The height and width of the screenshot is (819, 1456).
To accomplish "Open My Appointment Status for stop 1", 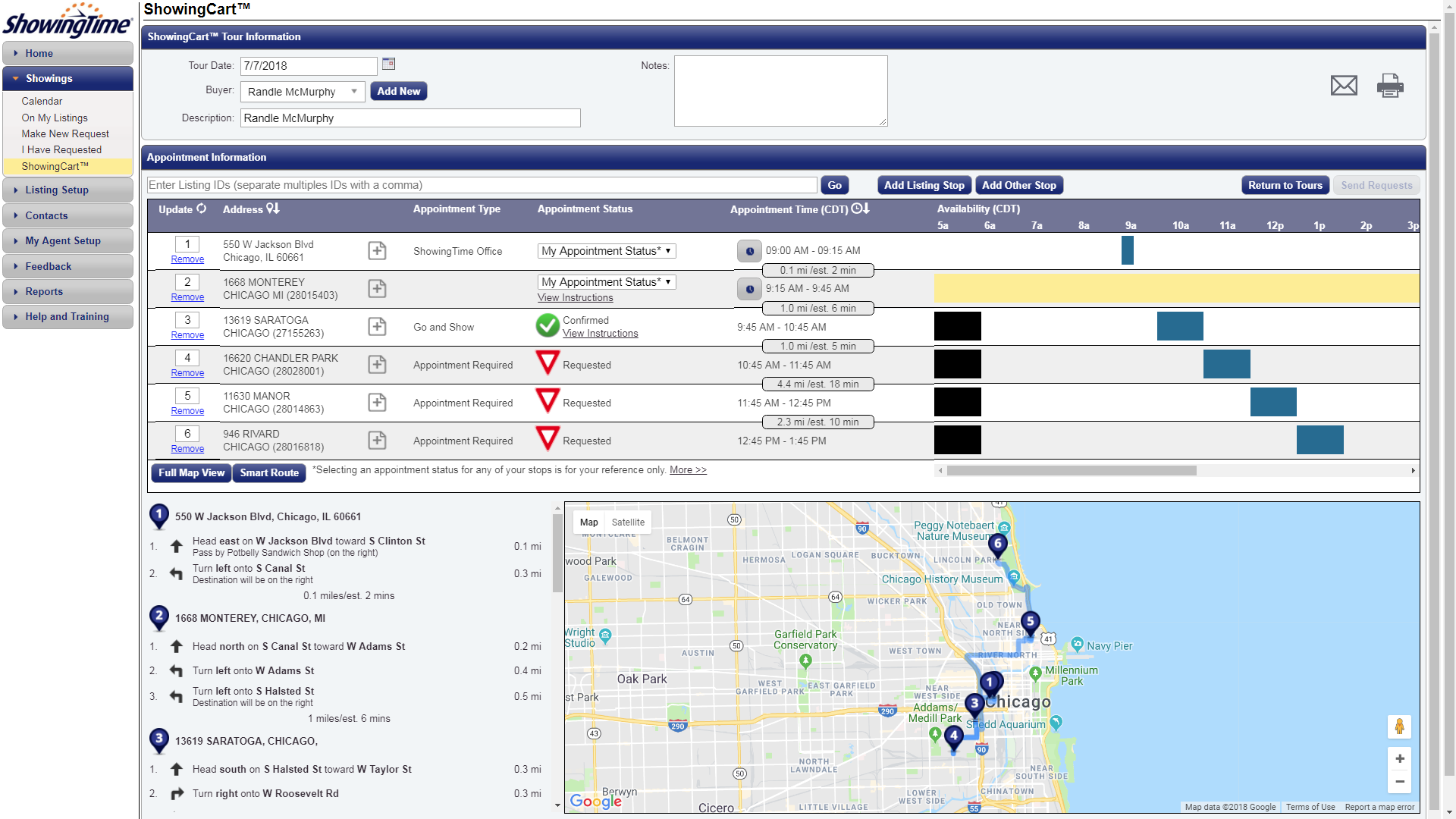I will click(606, 251).
